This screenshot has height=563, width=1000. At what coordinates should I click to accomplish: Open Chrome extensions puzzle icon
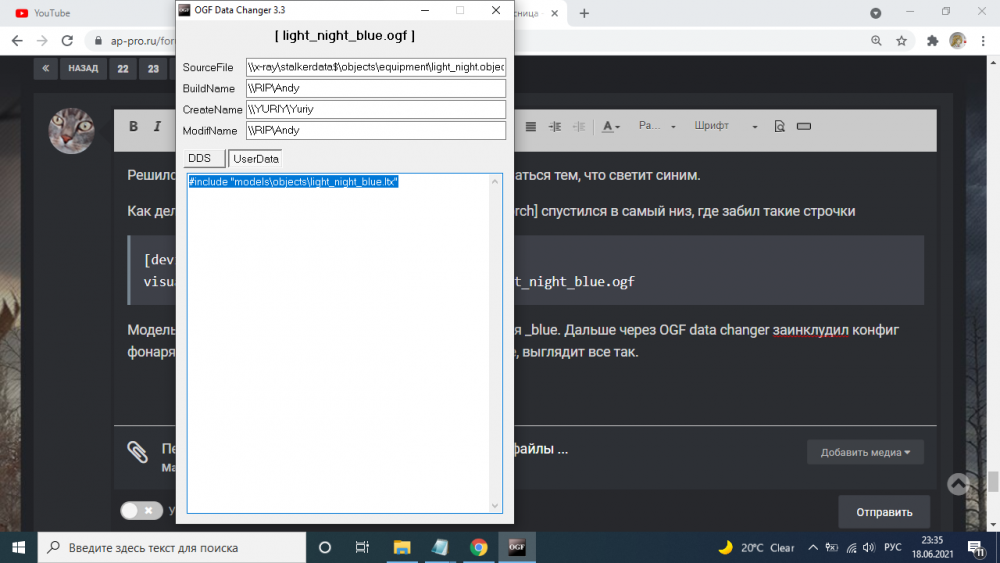[932, 41]
